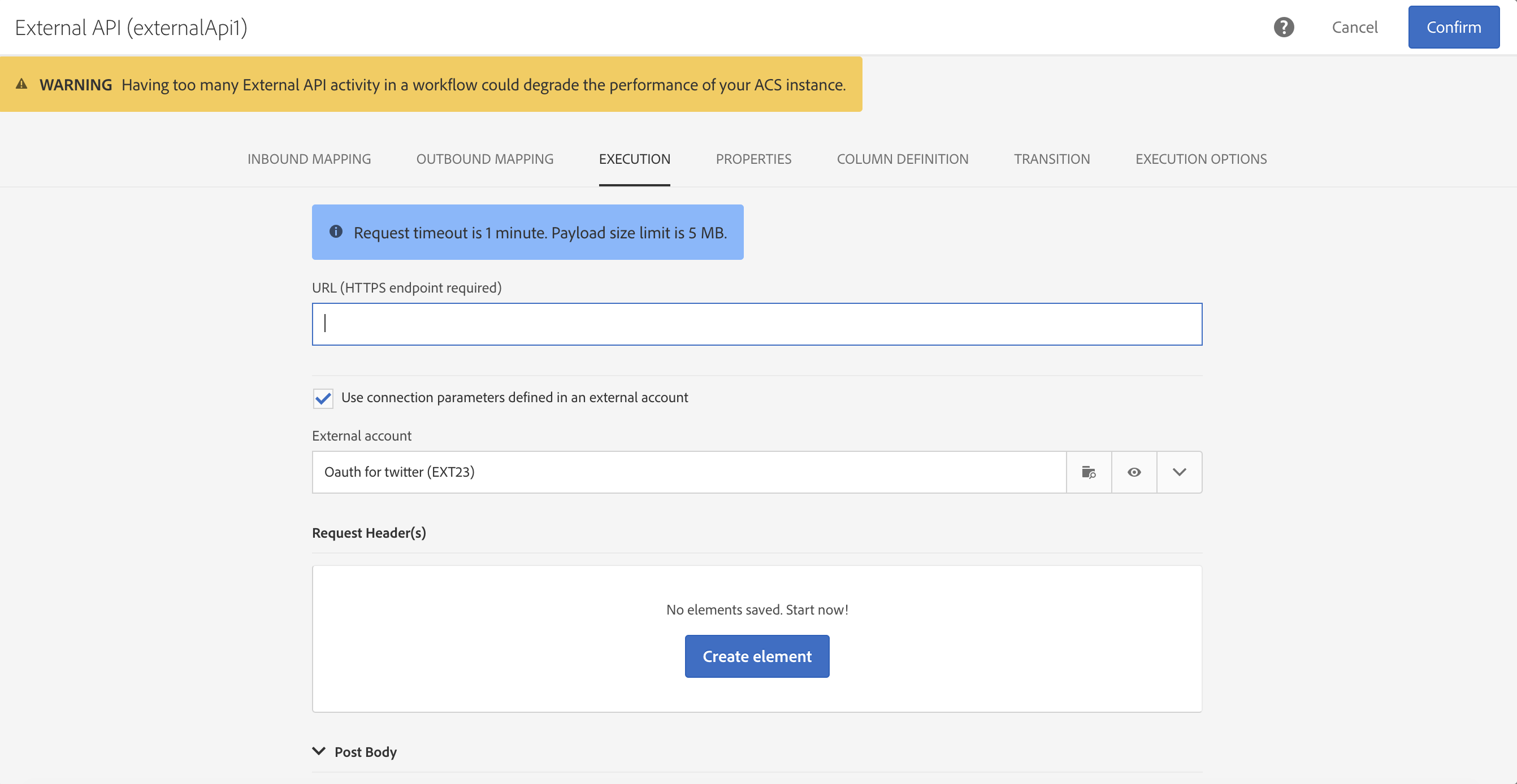1517x784 pixels.
Task: Uncheck Use connection parameters checkbox
Action: [x=323, y=398]
